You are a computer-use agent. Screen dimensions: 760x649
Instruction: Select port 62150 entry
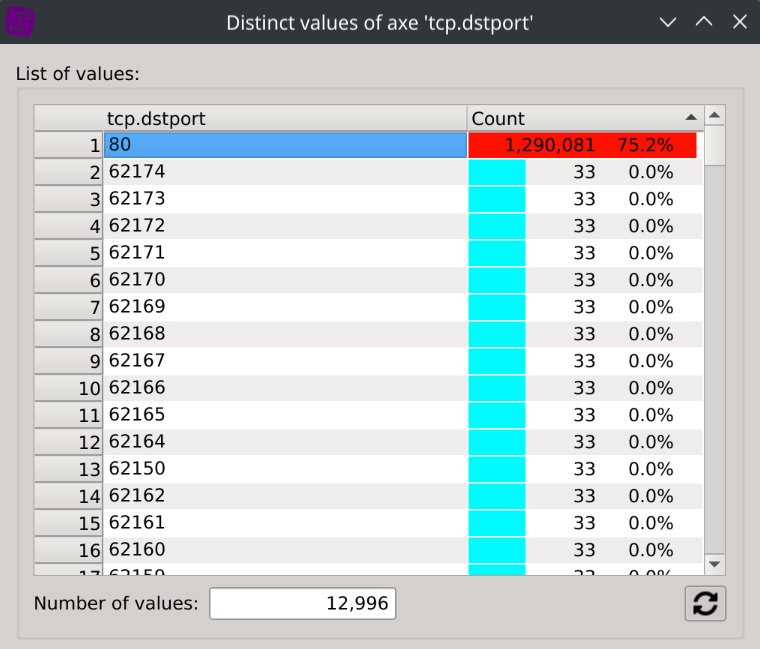(284, 469)
